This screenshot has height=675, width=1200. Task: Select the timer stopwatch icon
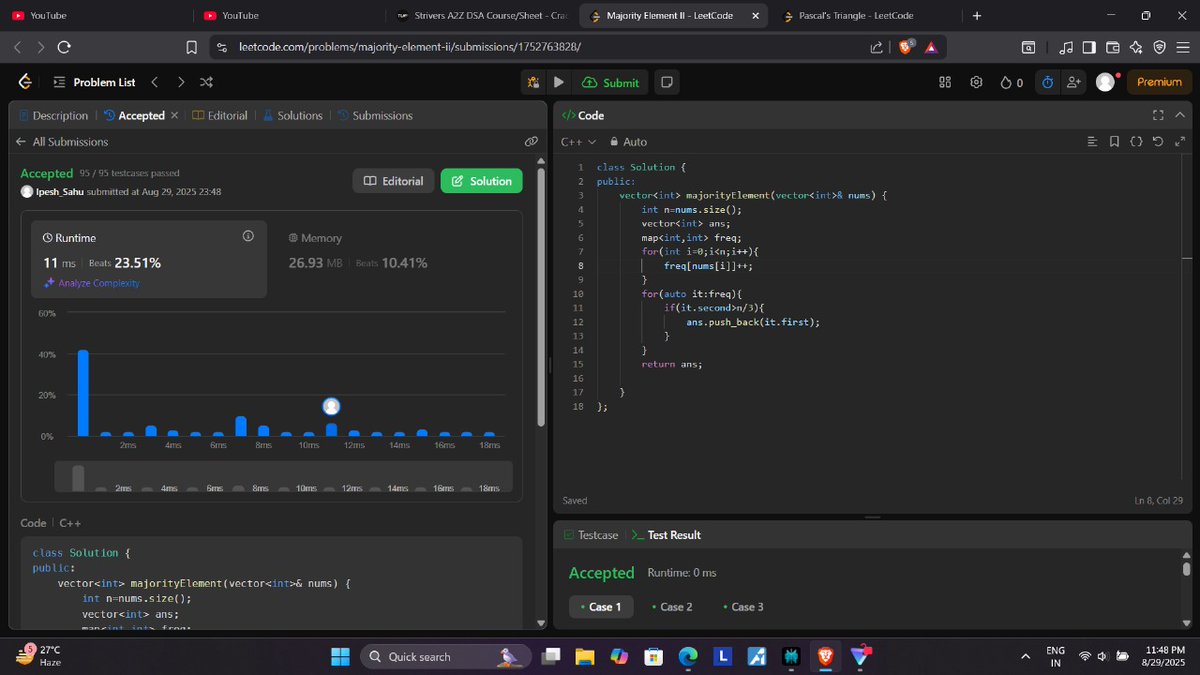pyautogui.click(x=1047, y=82)
